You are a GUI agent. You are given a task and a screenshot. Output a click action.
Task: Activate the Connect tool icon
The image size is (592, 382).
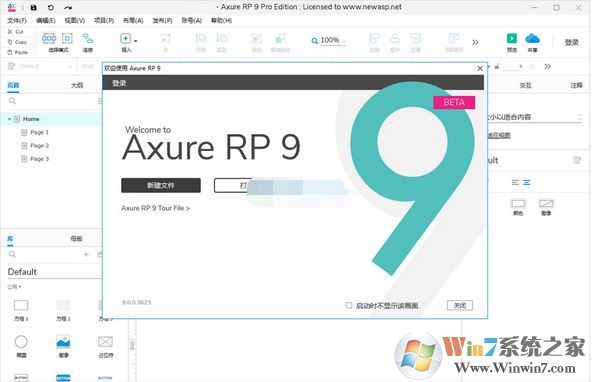point(88,38)
